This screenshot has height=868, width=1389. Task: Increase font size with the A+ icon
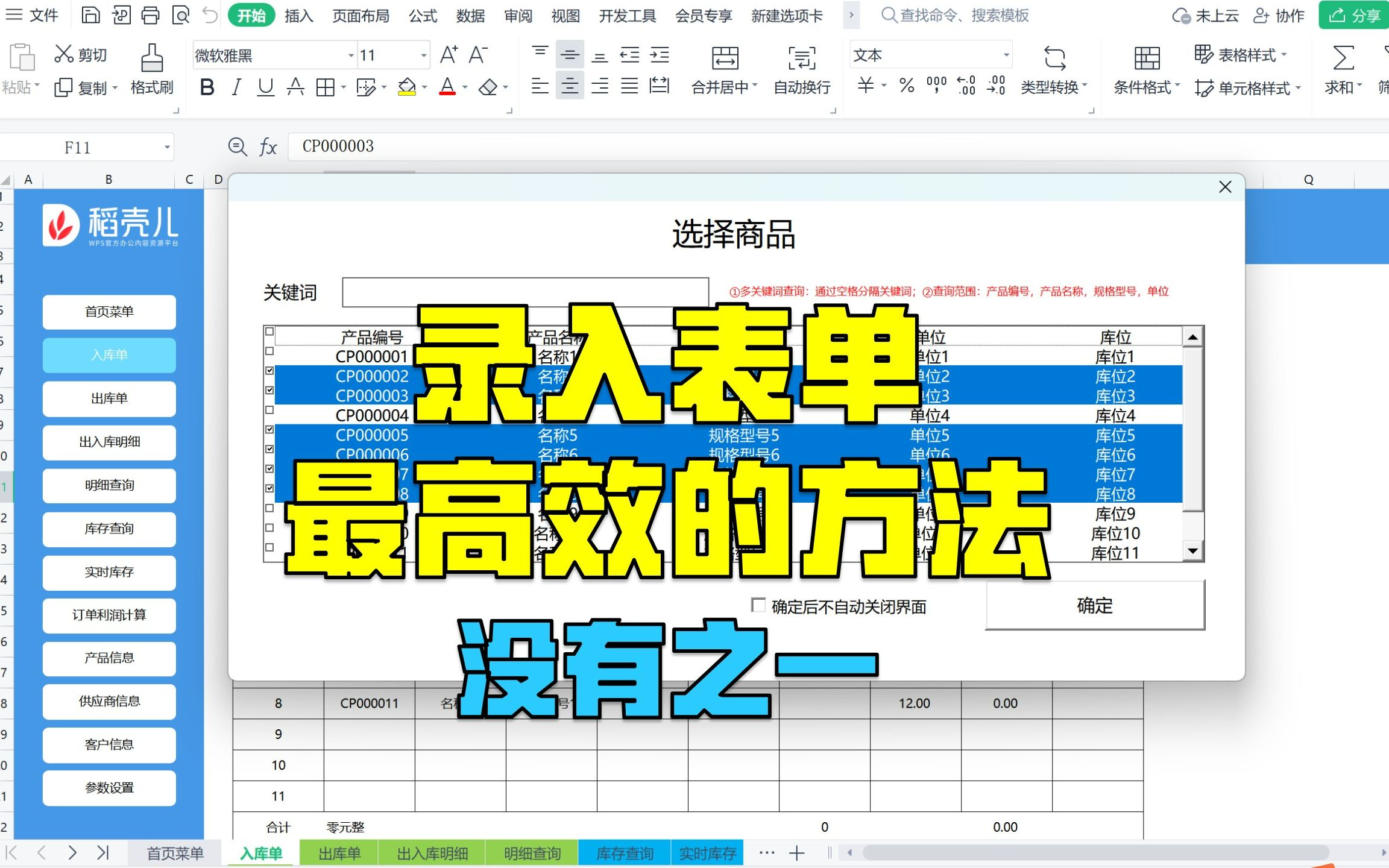pos(449,55)
